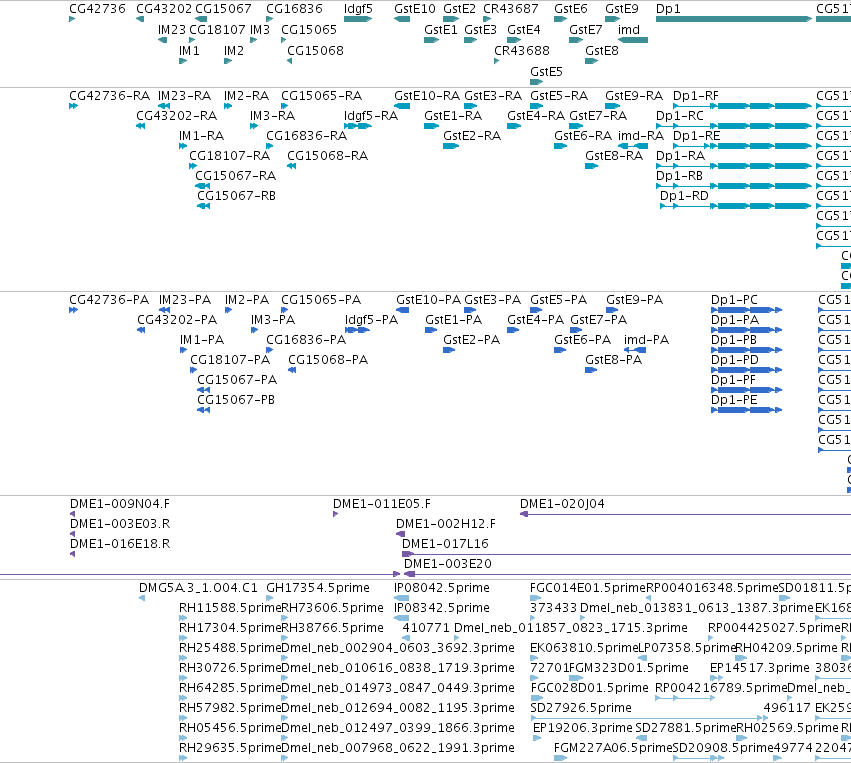This screenshot has height=763, width=851.
Task: Click the GstE5 gene label
Action: click(546, 72)
